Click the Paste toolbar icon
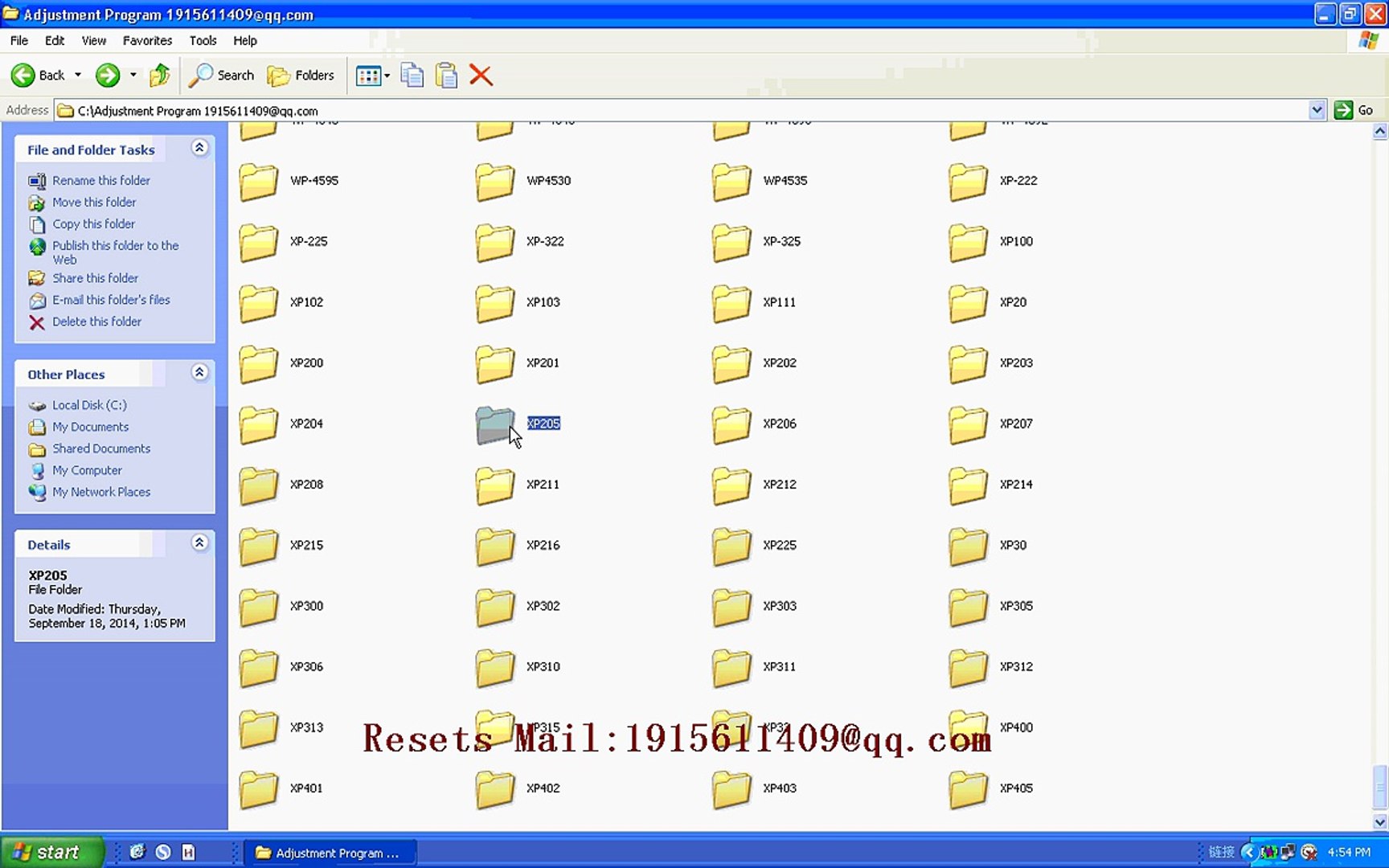Viewport: 1389px width, 868px height. [x=446, y=76]
